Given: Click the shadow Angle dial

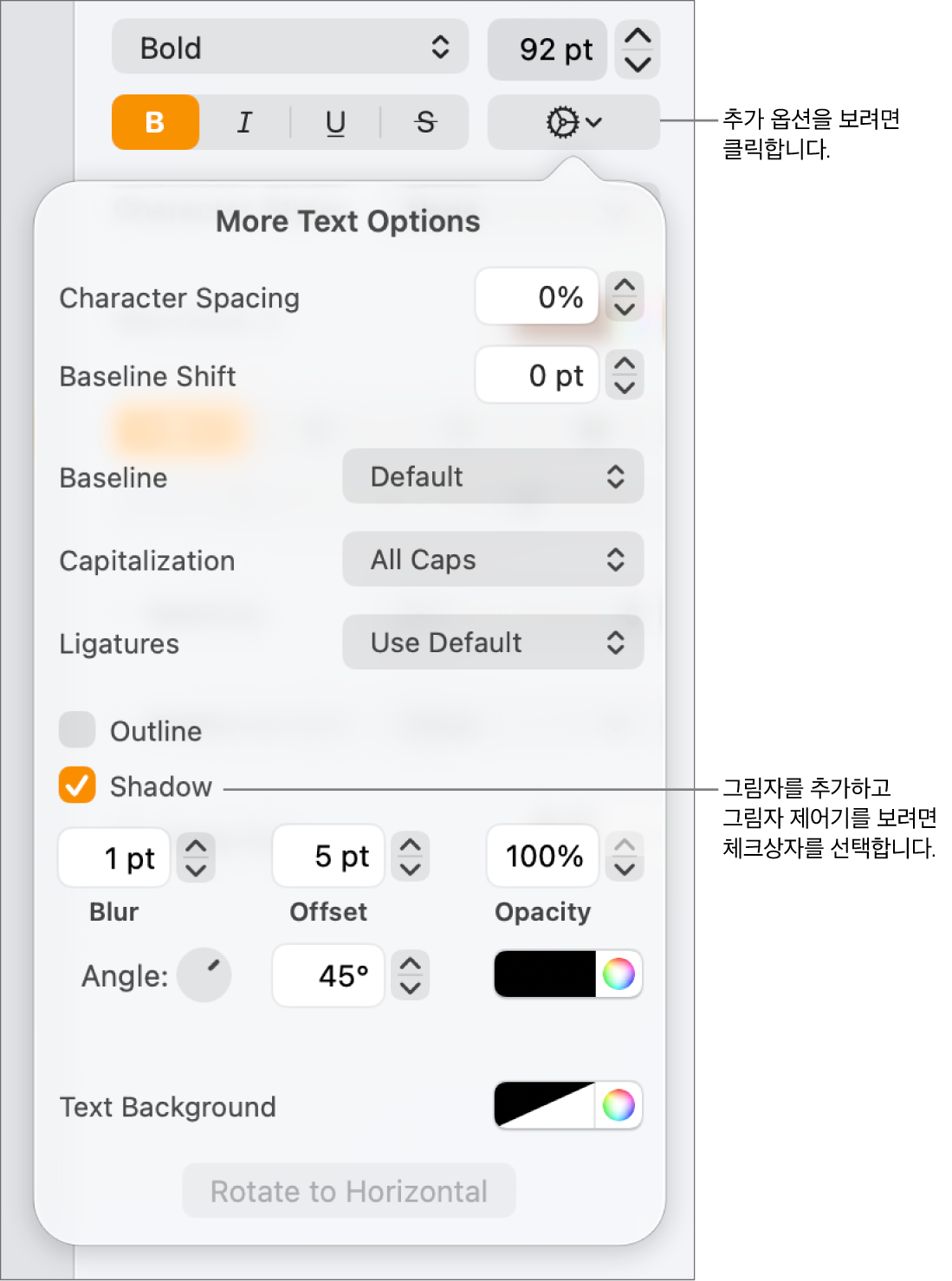Looking at the screenshot, I should (204, 975).
